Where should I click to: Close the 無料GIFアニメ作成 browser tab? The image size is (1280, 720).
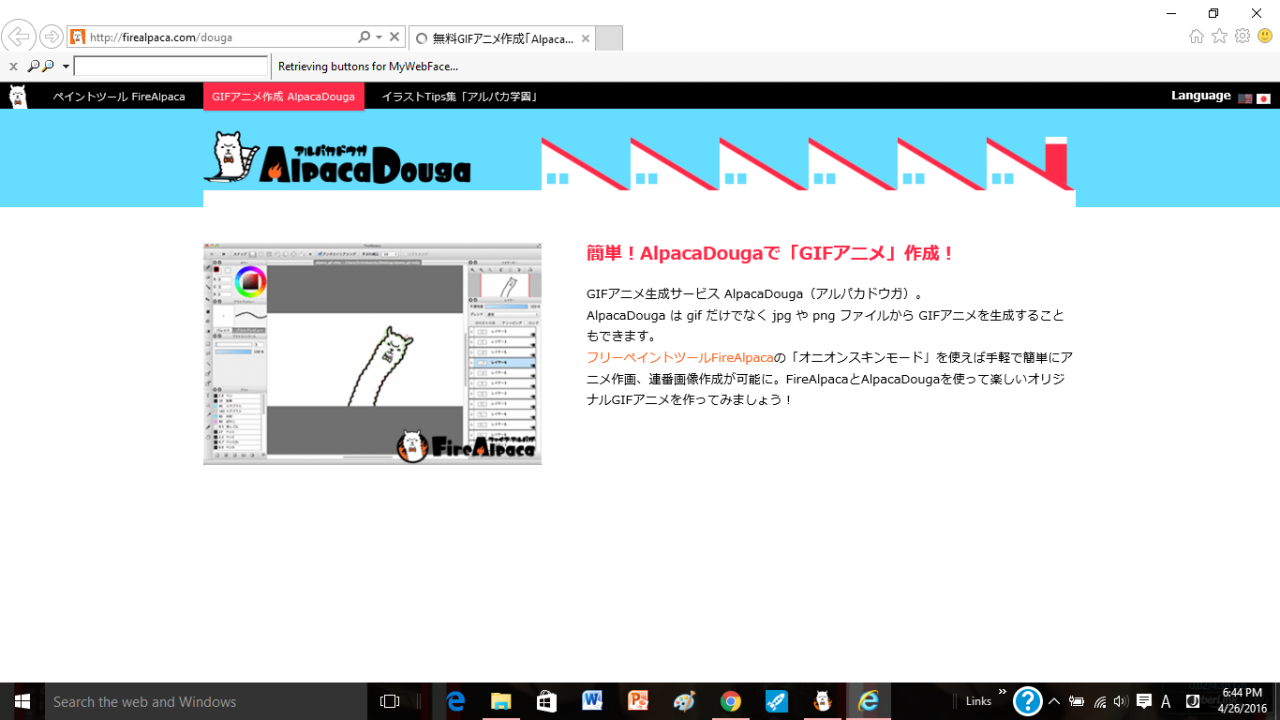pos(586,38)
